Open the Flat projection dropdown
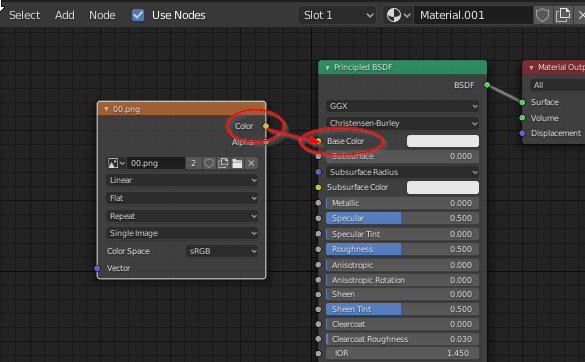585x362 pixels. 182,198
